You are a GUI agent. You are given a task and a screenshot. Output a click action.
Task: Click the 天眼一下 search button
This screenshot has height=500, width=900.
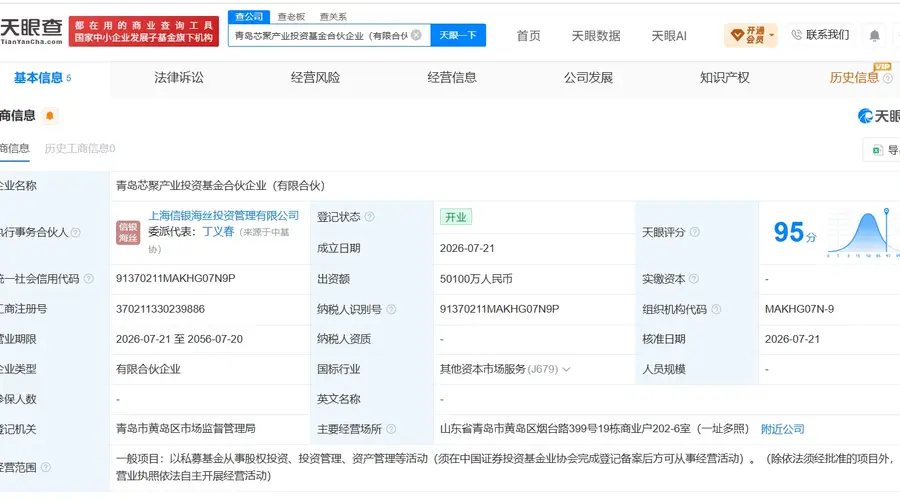(x=458, y=35)
